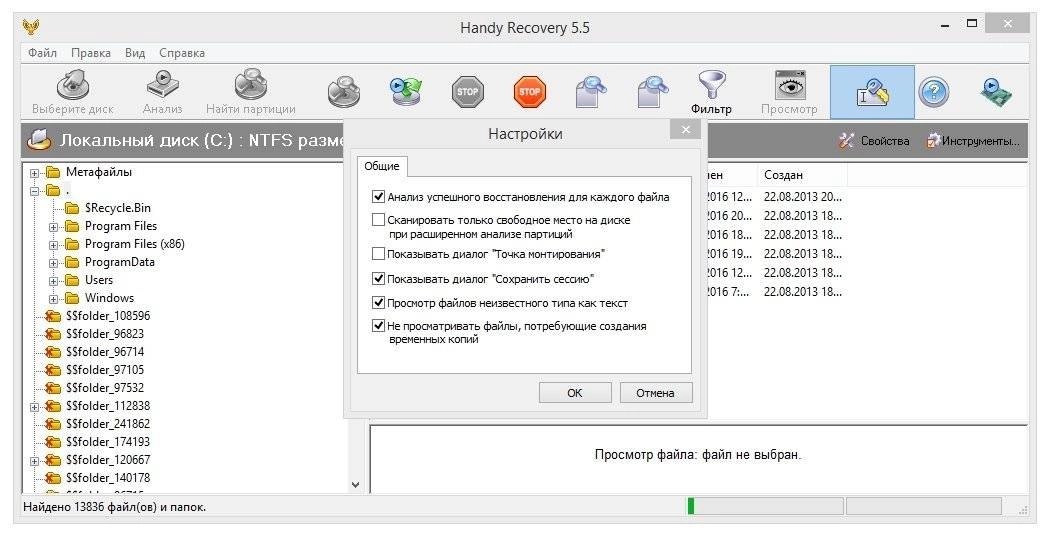The width and height of the screenshot is (1054, 543).
Task: Click the Анализ toolbar icon
Action: point(162,86)
